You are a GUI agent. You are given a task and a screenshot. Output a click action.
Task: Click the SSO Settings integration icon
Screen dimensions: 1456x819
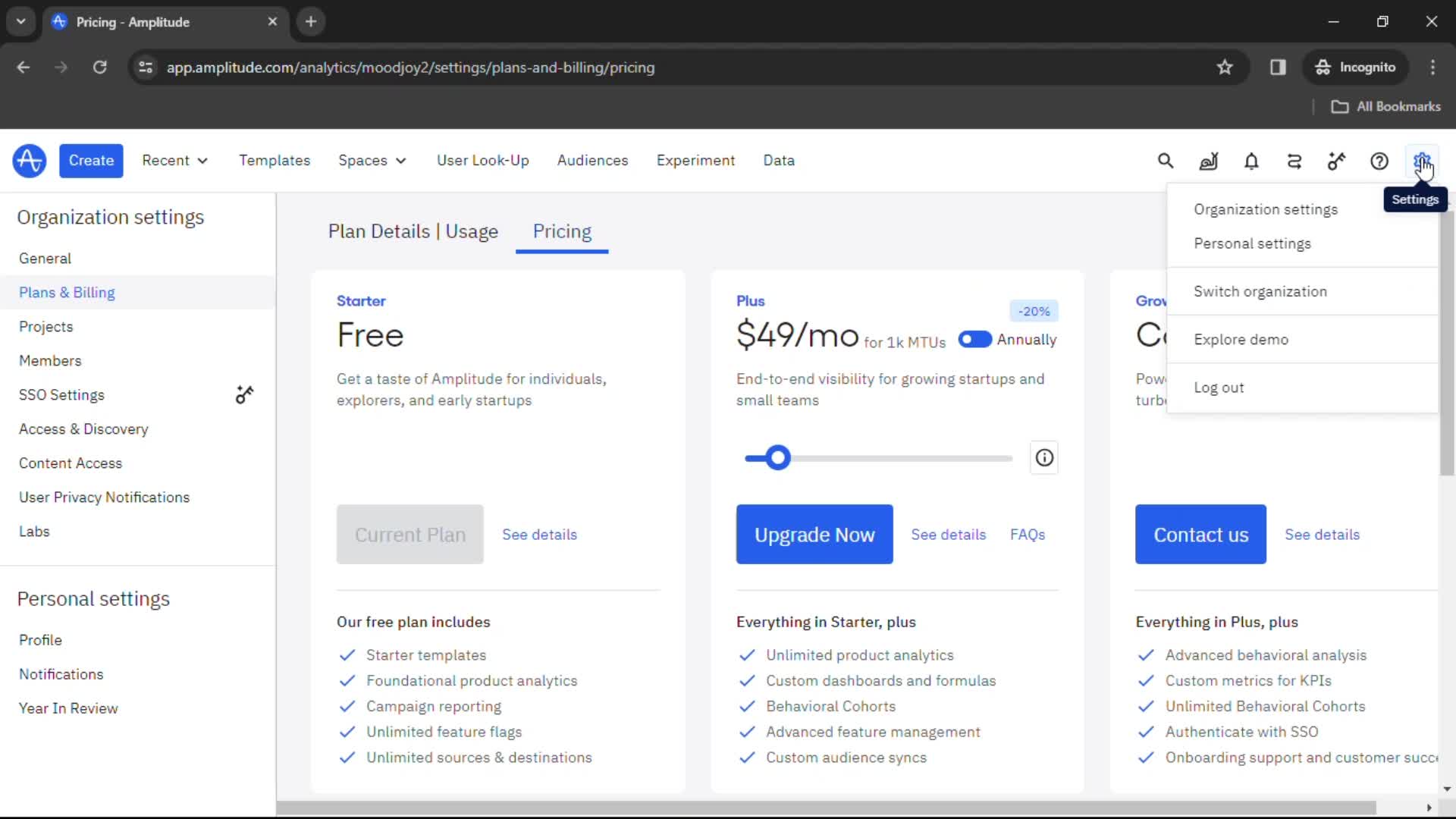coord(244,394)
